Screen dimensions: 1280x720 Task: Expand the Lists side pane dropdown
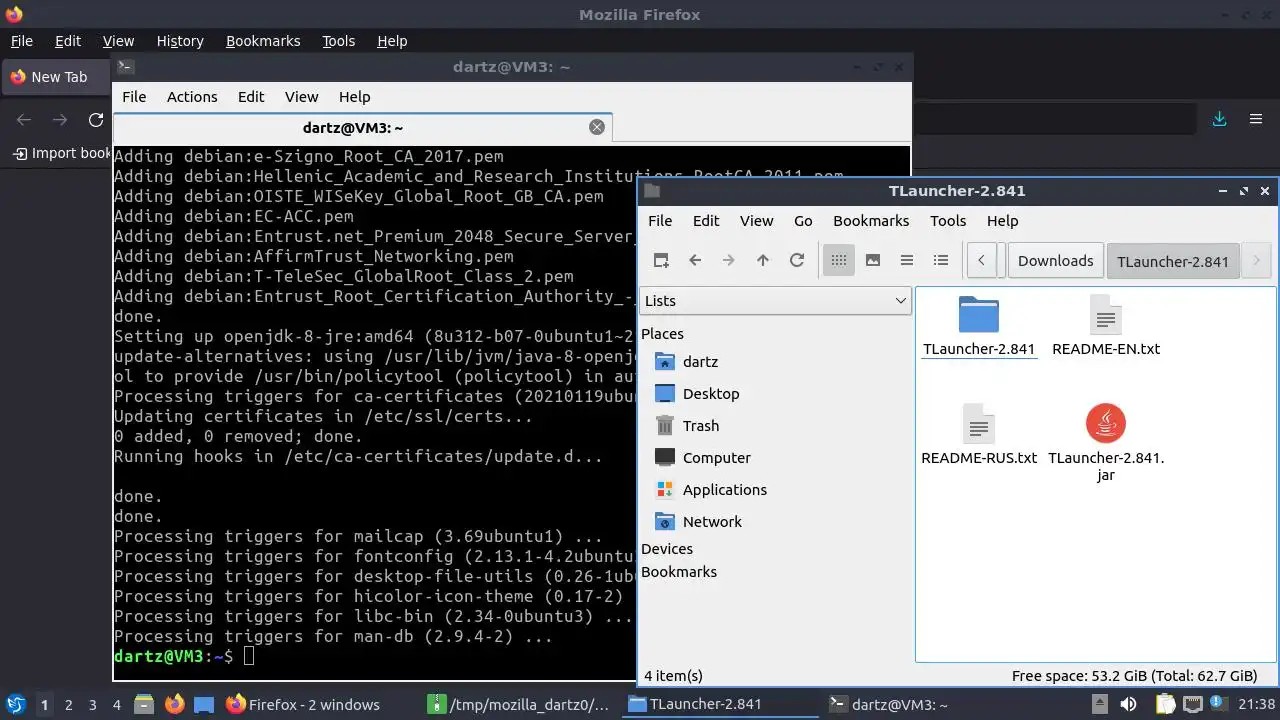click(x=775, y=301)
